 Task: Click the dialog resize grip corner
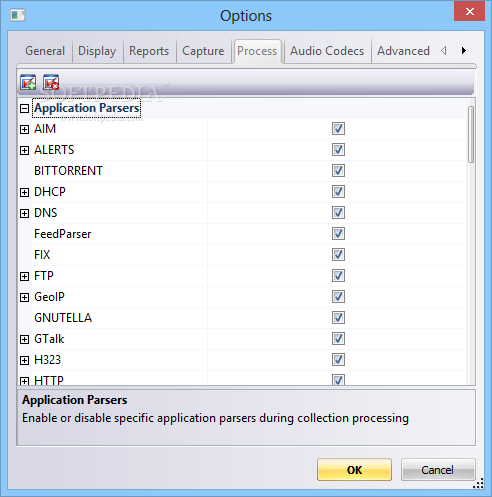click(479, 484)
